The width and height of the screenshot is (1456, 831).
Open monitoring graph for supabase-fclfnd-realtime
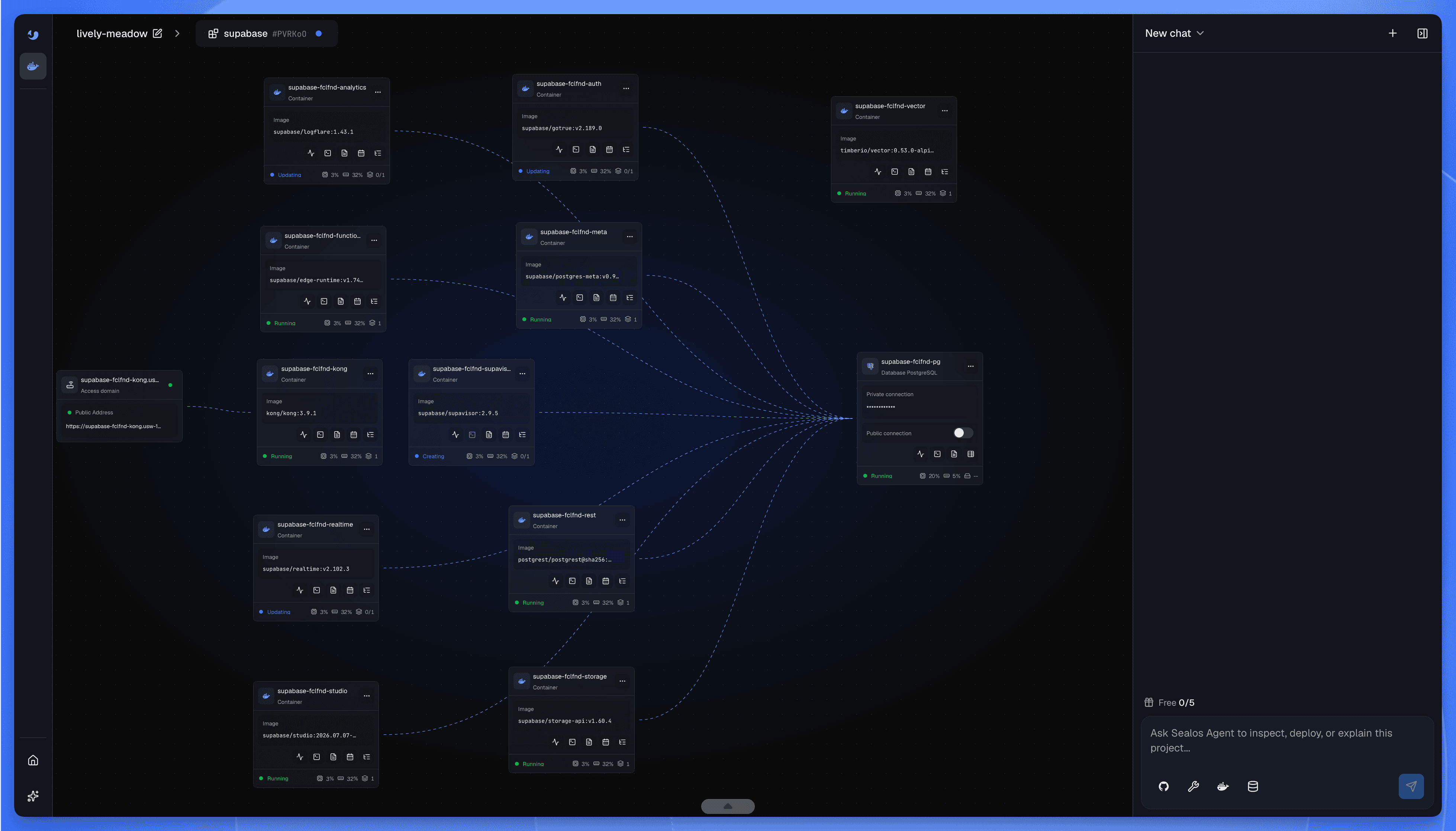click(300, 590)
